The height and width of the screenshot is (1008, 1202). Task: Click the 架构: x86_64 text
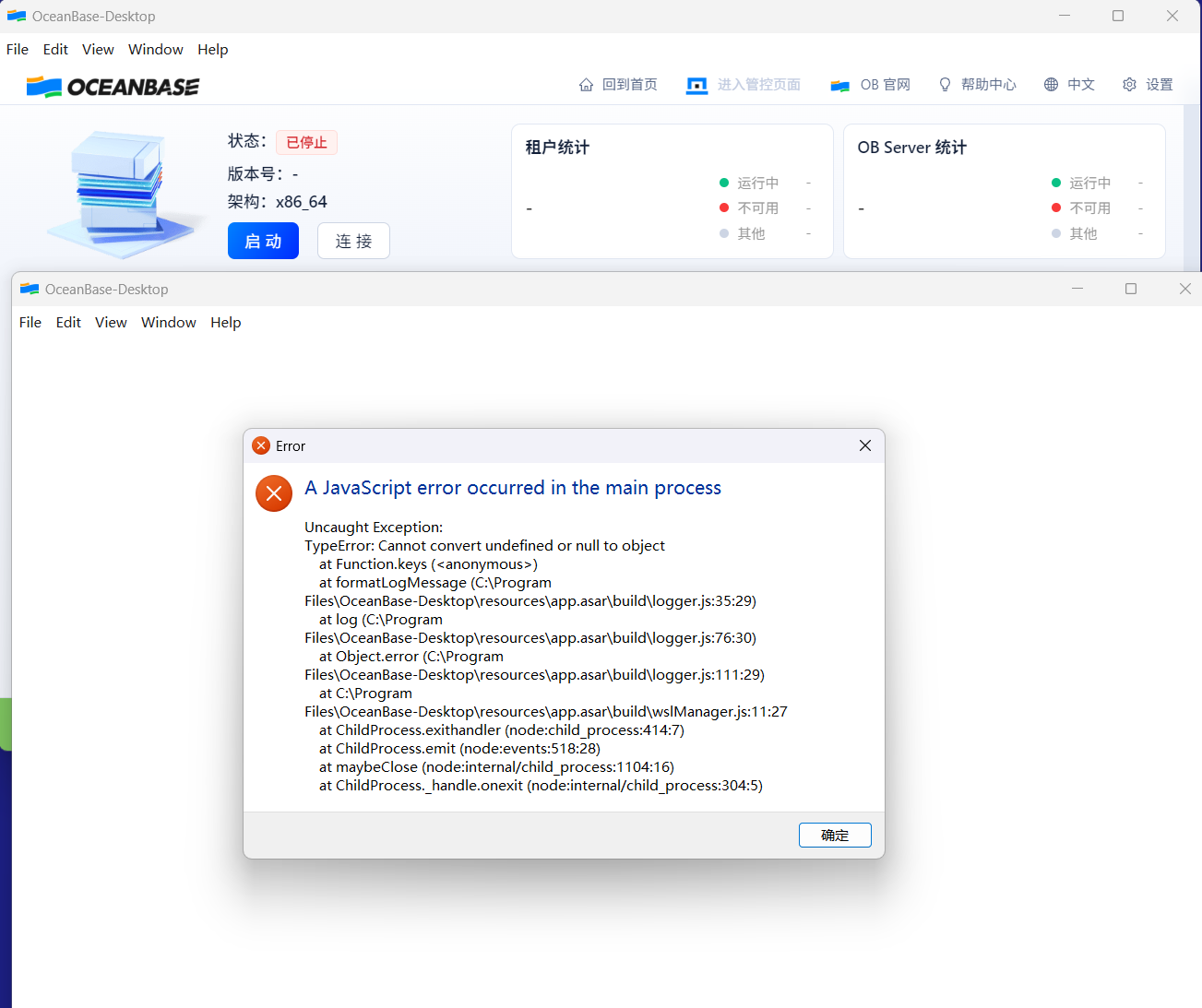tap(278, 202)
